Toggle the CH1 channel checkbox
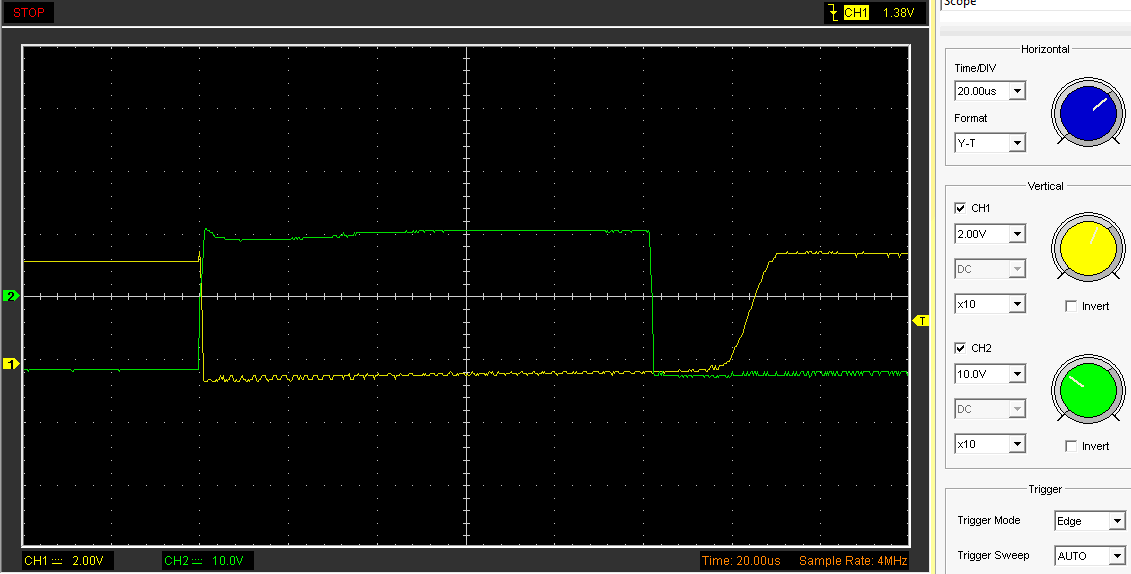 [x=960, y=208]
